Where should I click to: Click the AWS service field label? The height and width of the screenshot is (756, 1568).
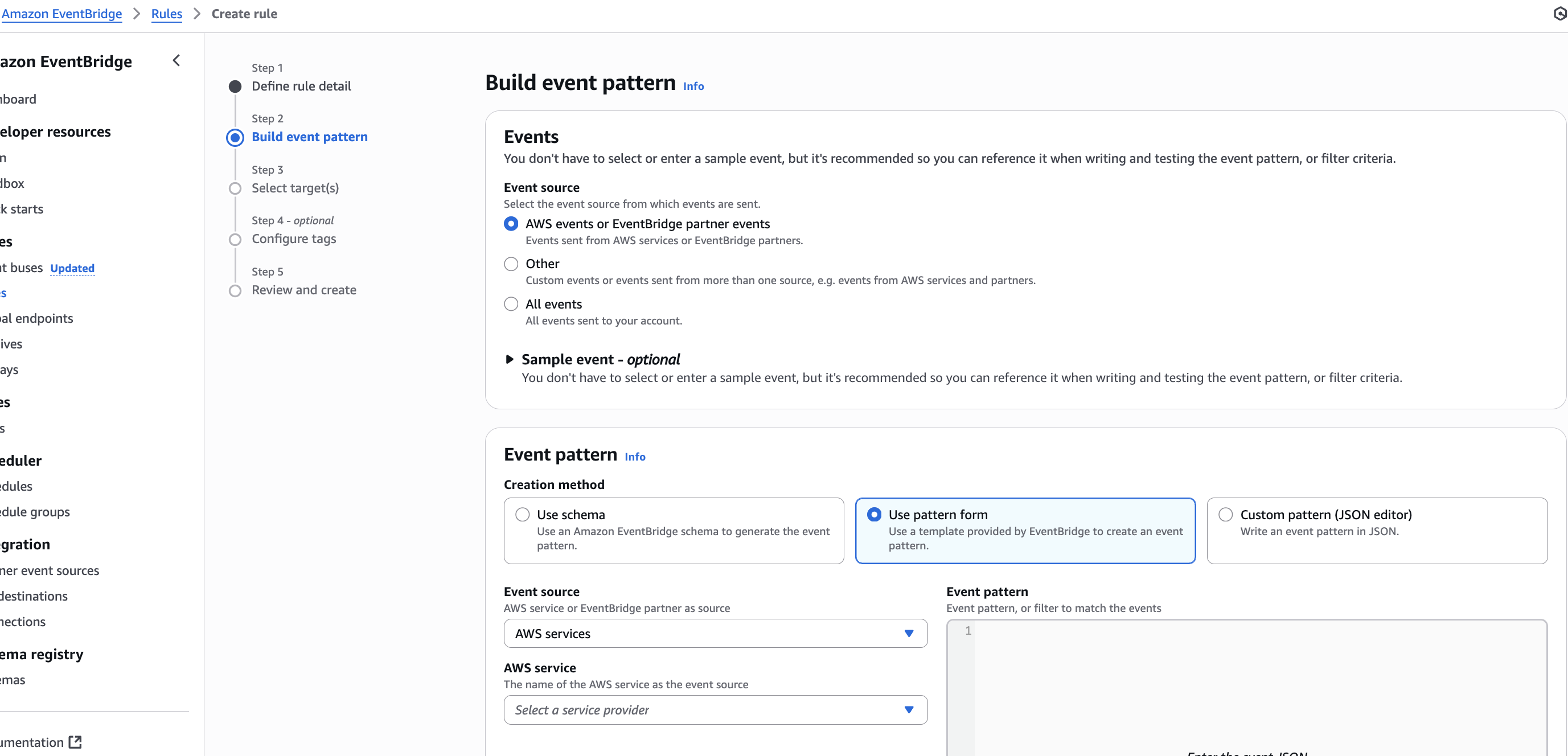[539, 668]
